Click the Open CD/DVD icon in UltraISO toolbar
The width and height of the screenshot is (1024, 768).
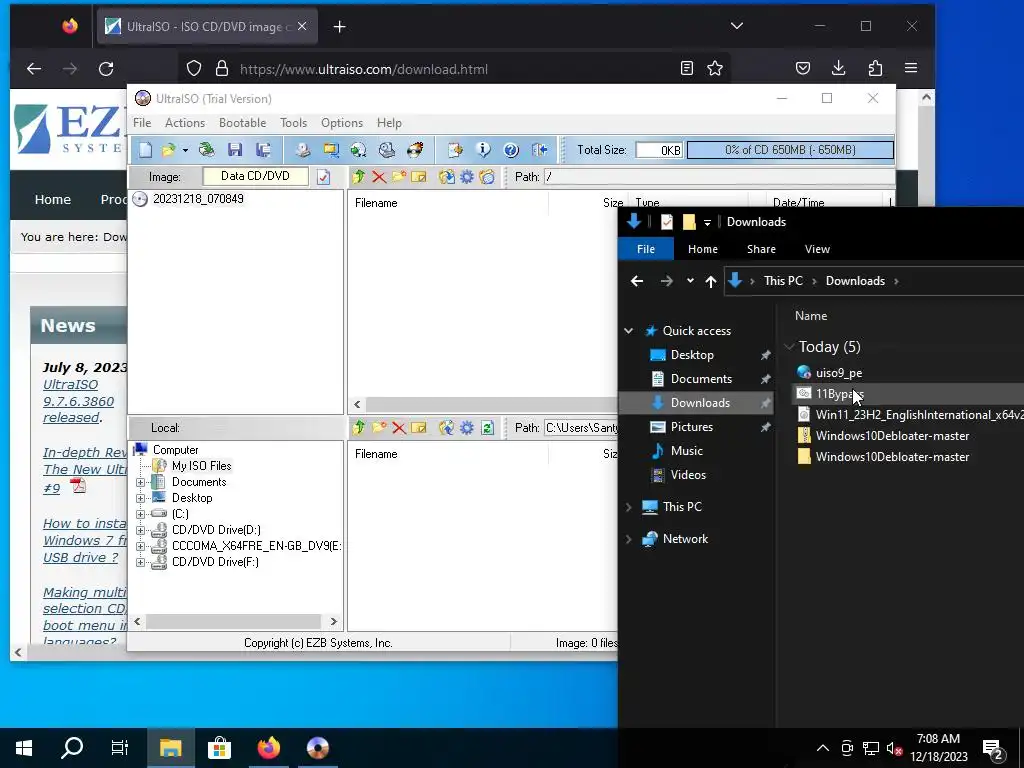206,150
